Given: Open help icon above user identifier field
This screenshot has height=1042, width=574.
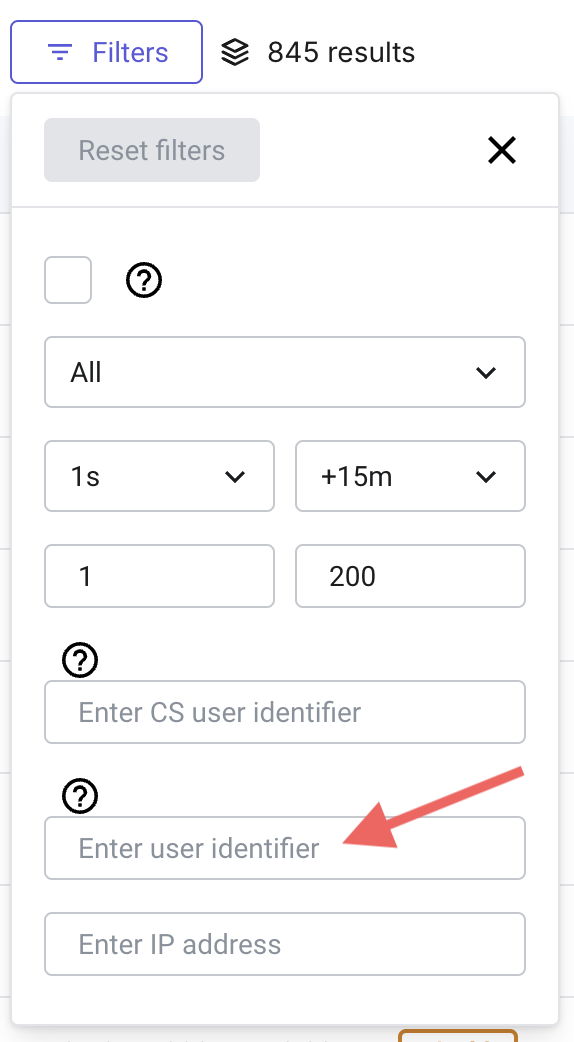Looking at the screenshot, I should click(80, 796).
